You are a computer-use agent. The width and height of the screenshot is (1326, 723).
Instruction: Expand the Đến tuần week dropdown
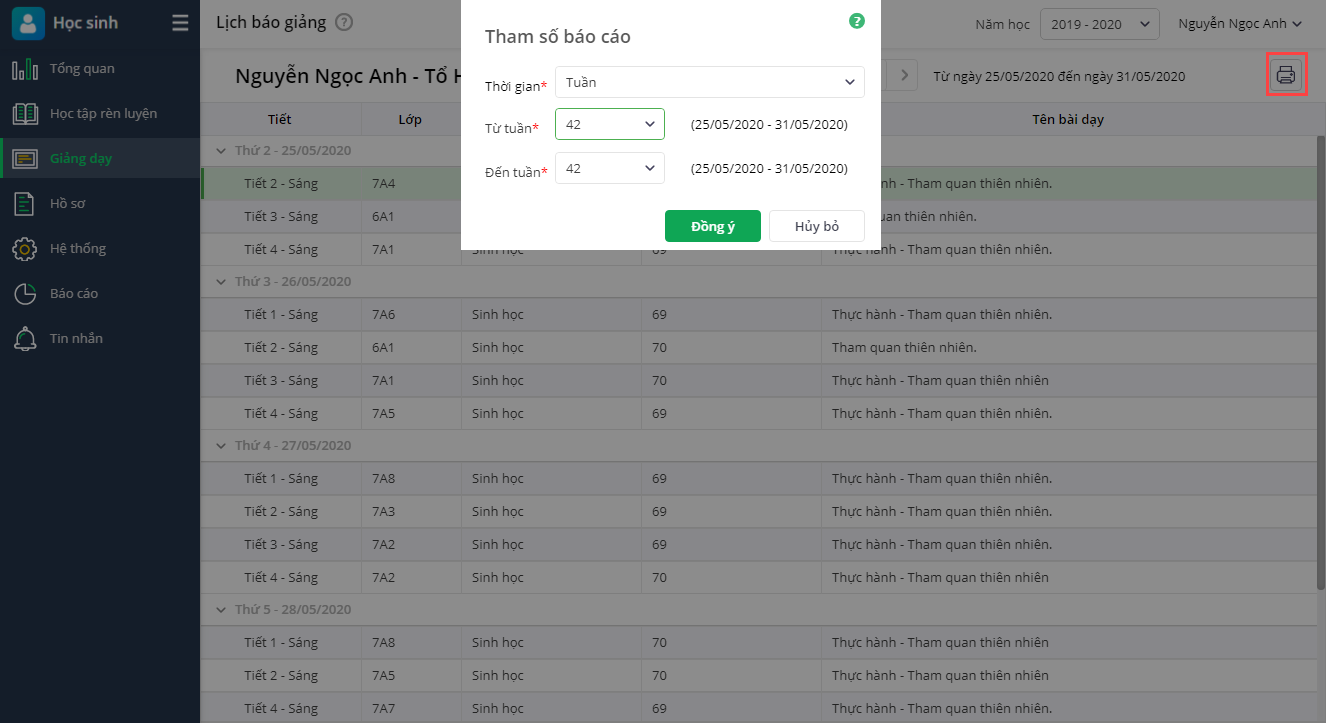pos(609,169)
